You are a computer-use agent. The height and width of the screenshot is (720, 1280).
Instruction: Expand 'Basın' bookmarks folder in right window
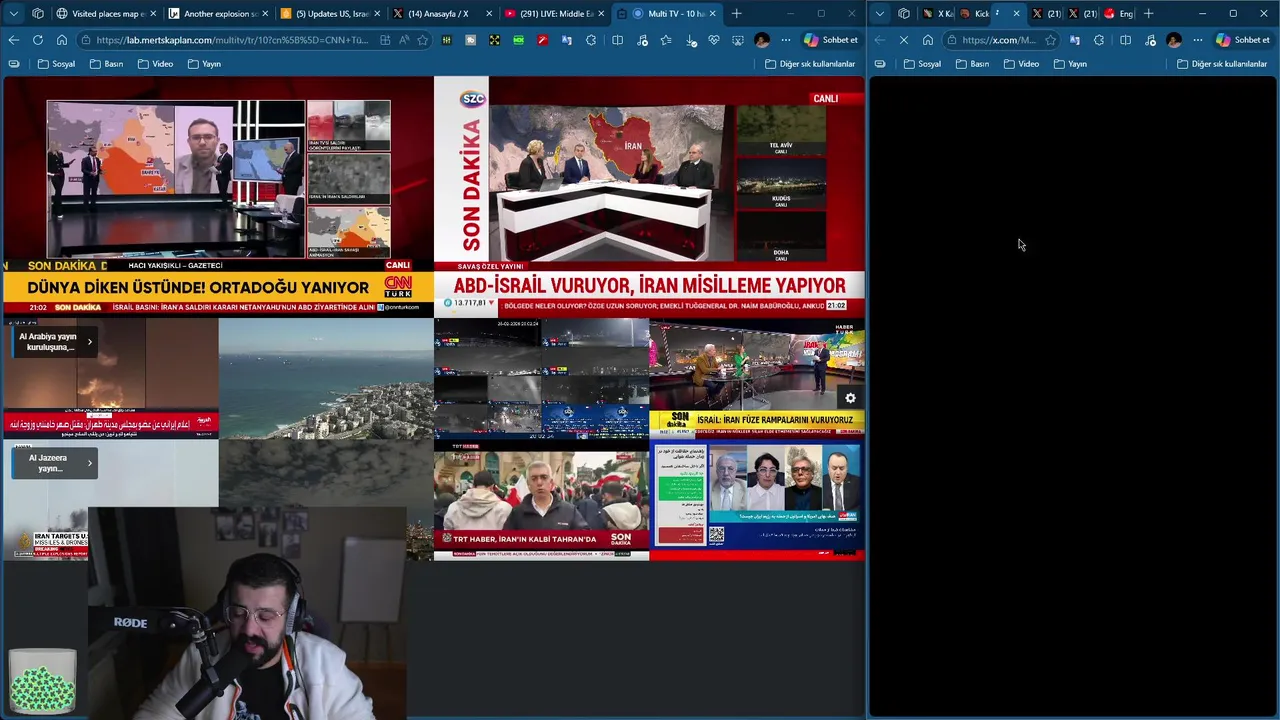972,64
